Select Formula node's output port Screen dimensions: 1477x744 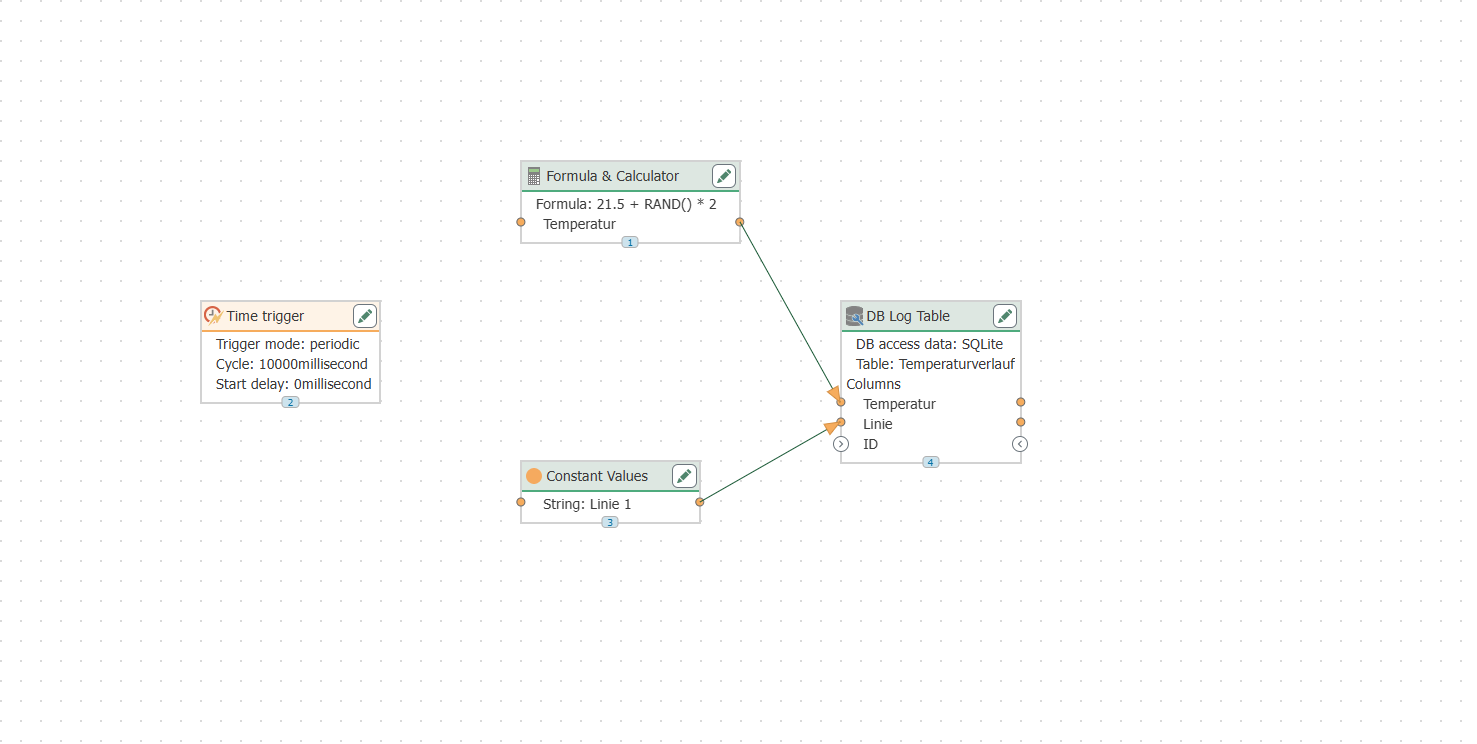(740, 222)
